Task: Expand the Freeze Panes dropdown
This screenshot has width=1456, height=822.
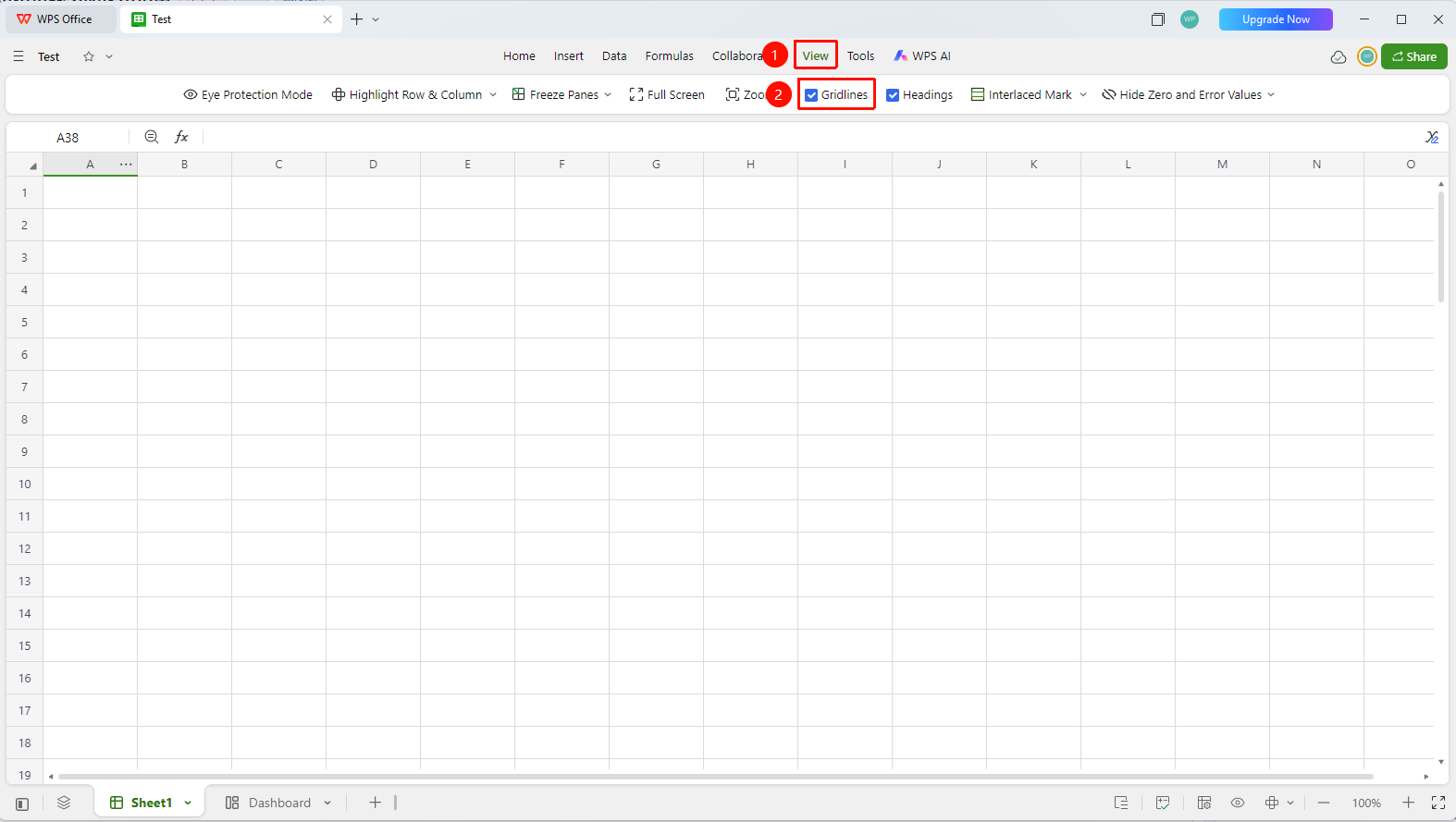Action: pyautogui.click(x=608, y=94)
